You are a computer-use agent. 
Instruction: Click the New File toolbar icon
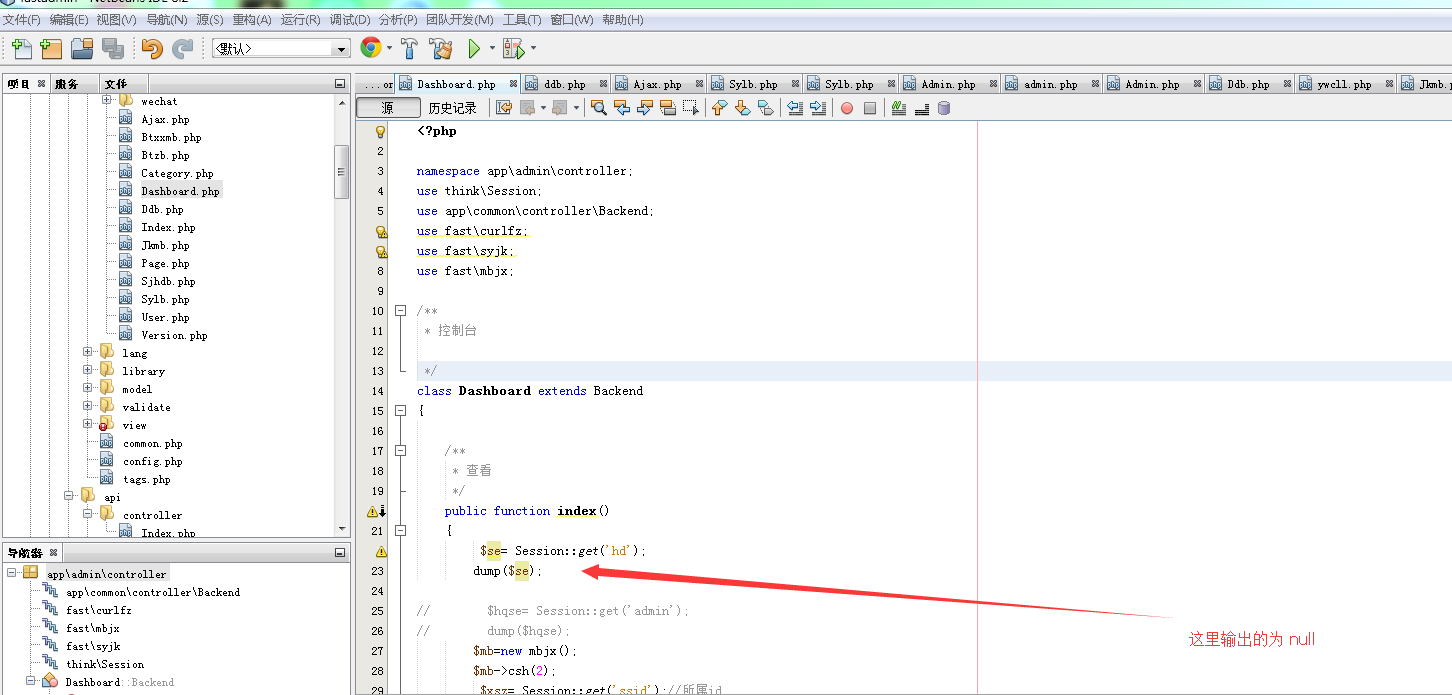(21, 48)
